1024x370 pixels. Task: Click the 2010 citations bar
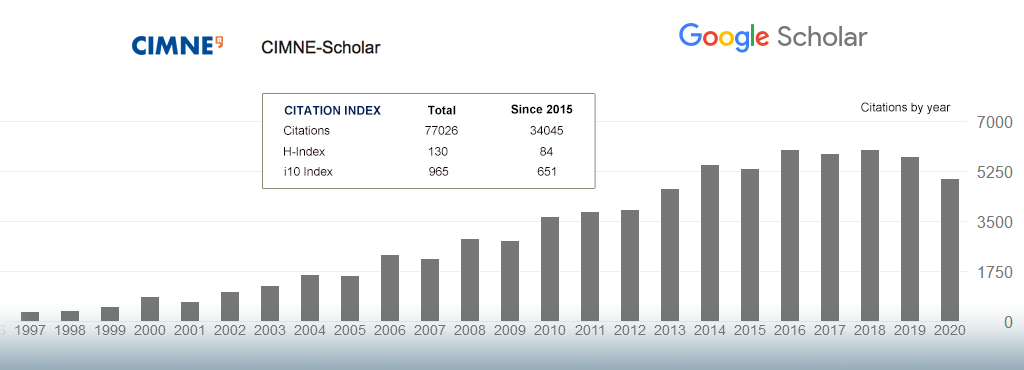coord(550,269)
